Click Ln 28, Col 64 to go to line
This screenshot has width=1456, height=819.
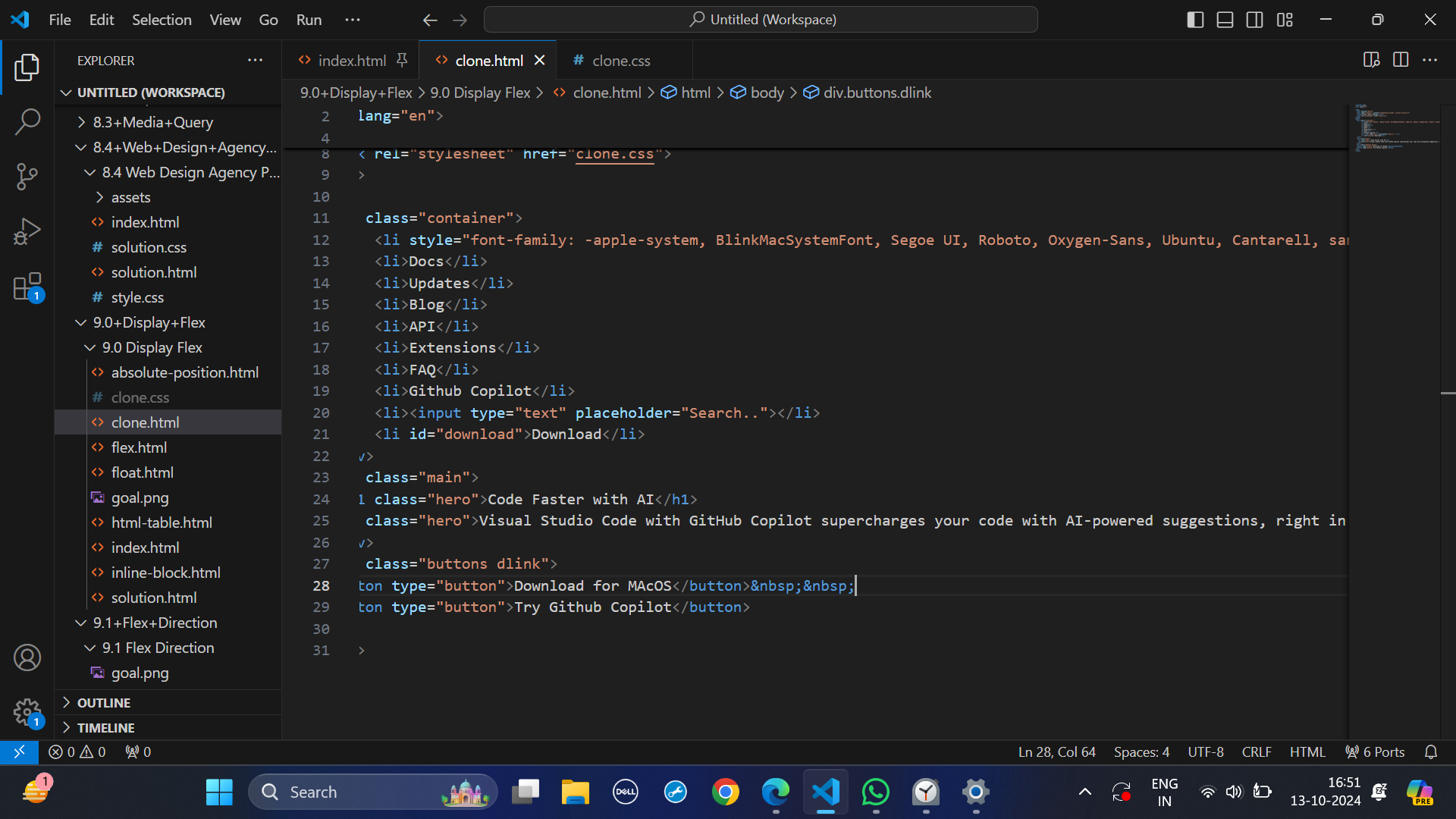click(x=1056, y=752)
